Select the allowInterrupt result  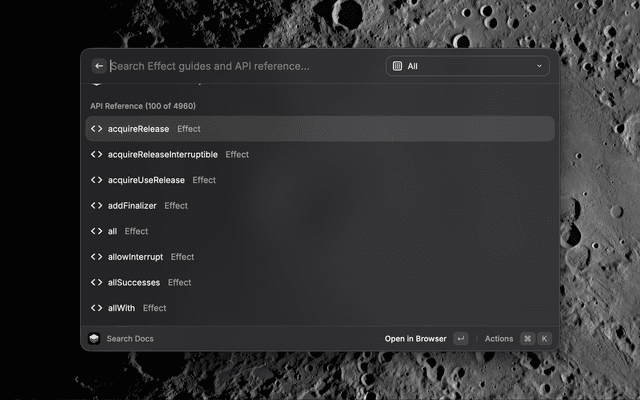[320, 257]
